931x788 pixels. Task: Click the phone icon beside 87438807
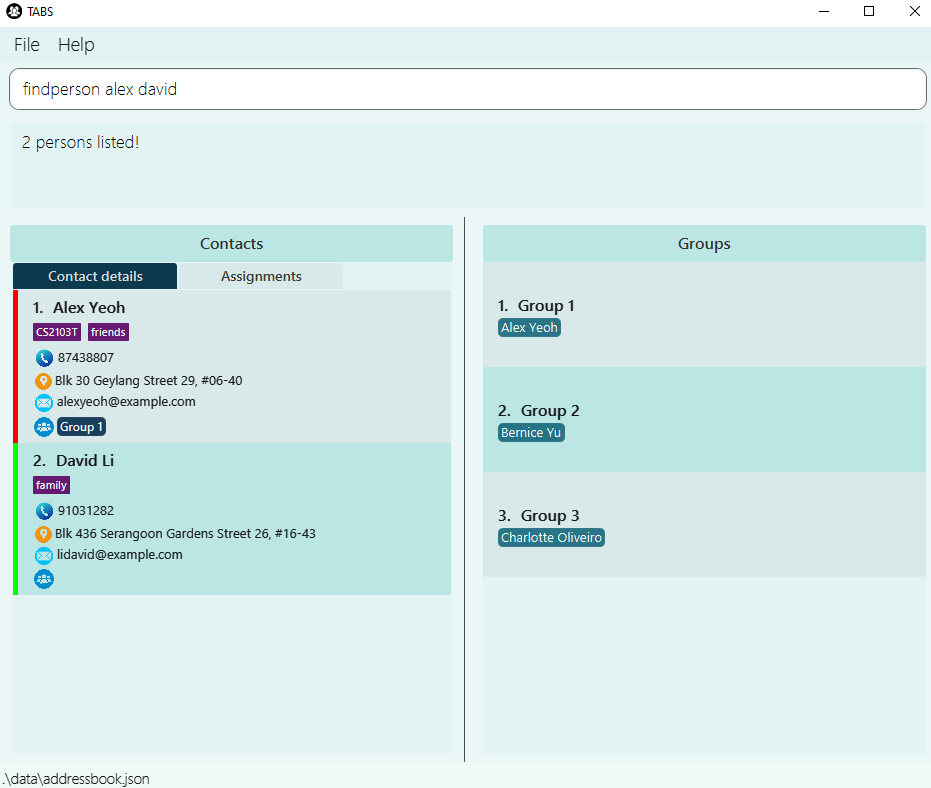point(44,358)
